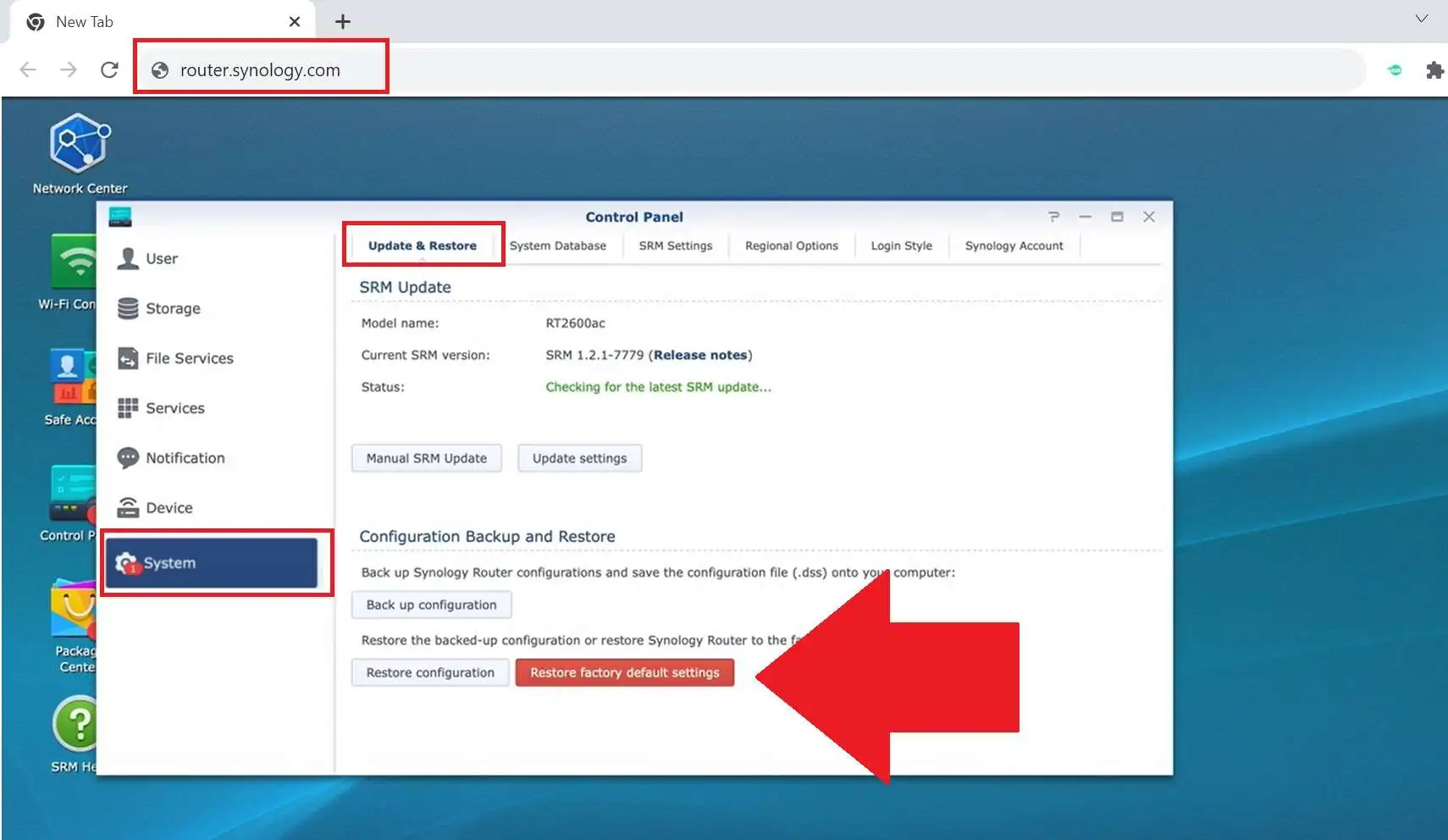The image size is (1448, 840).
Task: Switch to the Update & Restore tab
Action: tap(423, 246)
